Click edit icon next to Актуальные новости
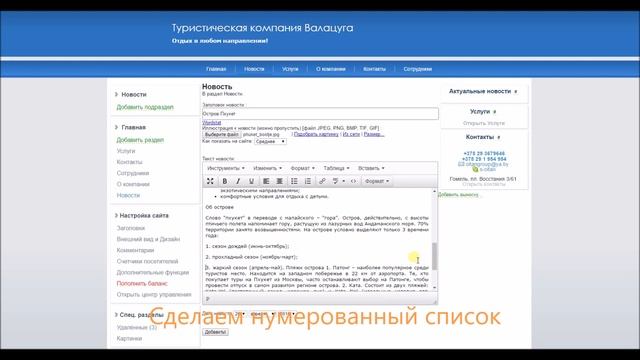Image resolution: width=640 pixels, height=360 pixels. click(x=516, y=91)
